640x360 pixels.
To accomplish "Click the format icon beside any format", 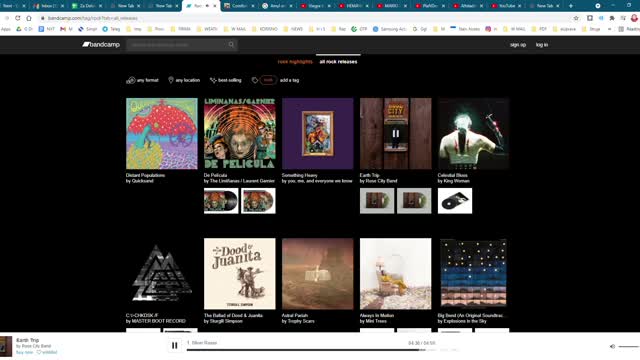I will point(131,80).
